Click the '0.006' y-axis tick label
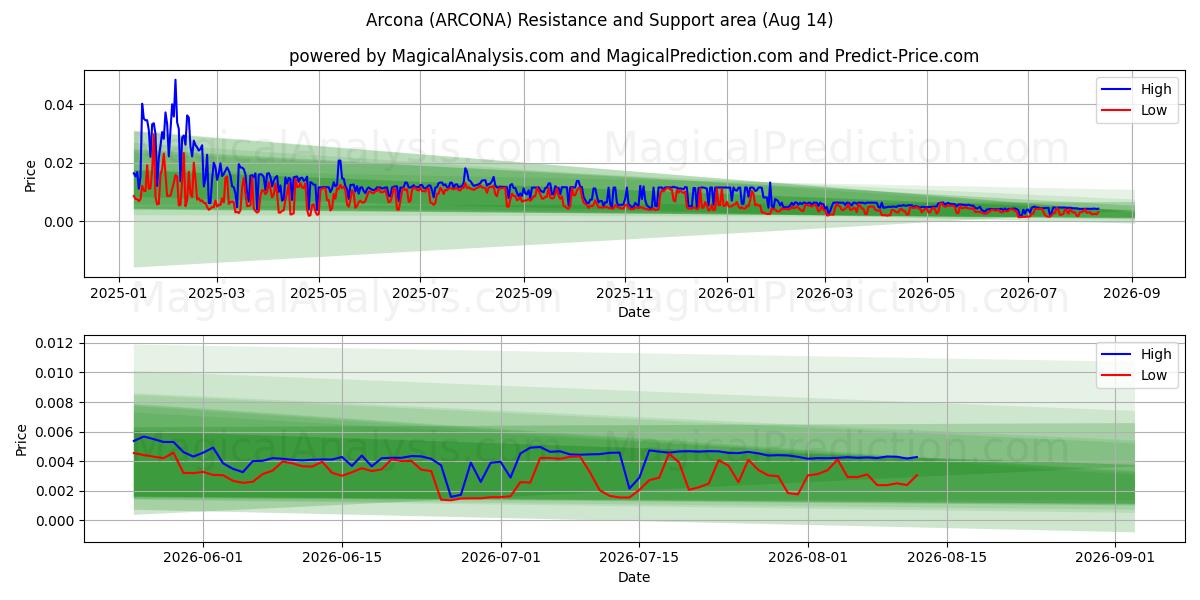Screen dimensions: 1200x600 (56, 432)
